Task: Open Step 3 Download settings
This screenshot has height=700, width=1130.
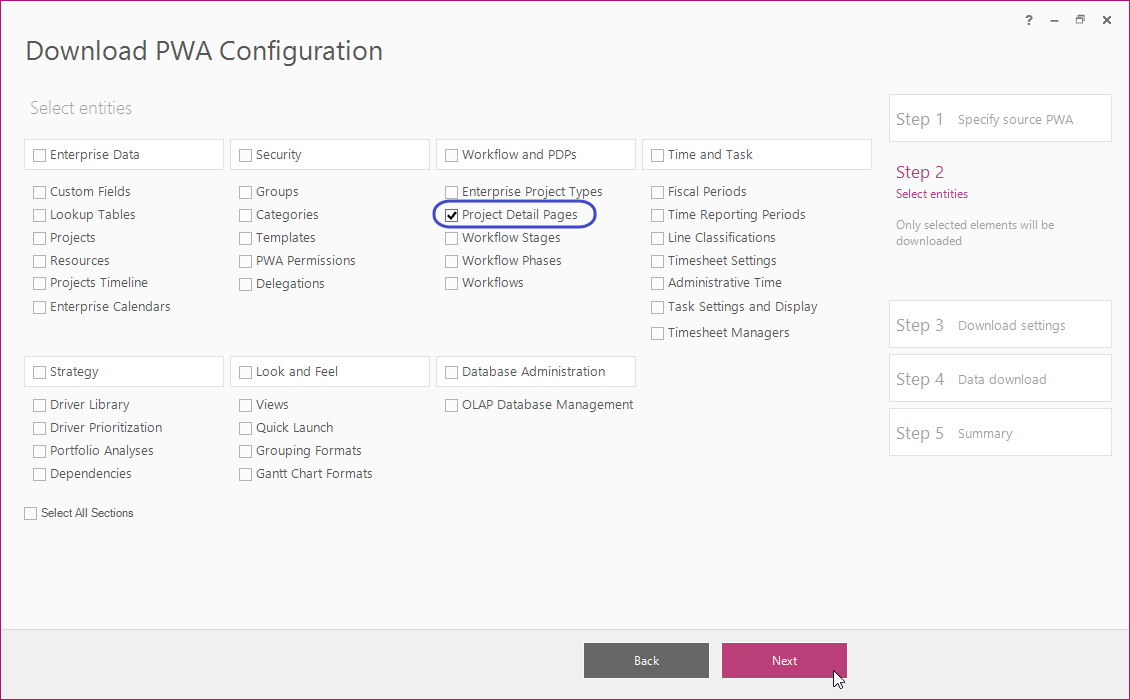Action: click(1000, 324)
